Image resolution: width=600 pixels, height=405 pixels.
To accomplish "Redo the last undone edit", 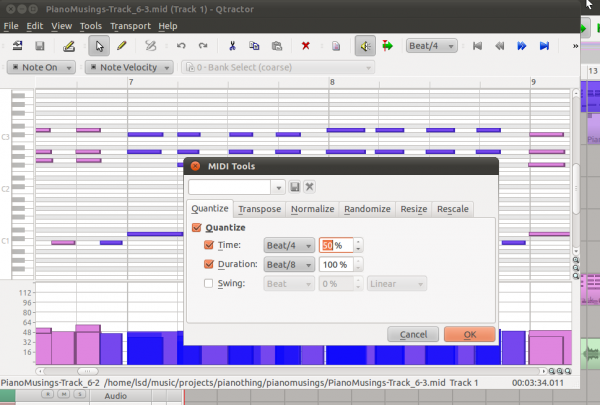I will 203,46.
